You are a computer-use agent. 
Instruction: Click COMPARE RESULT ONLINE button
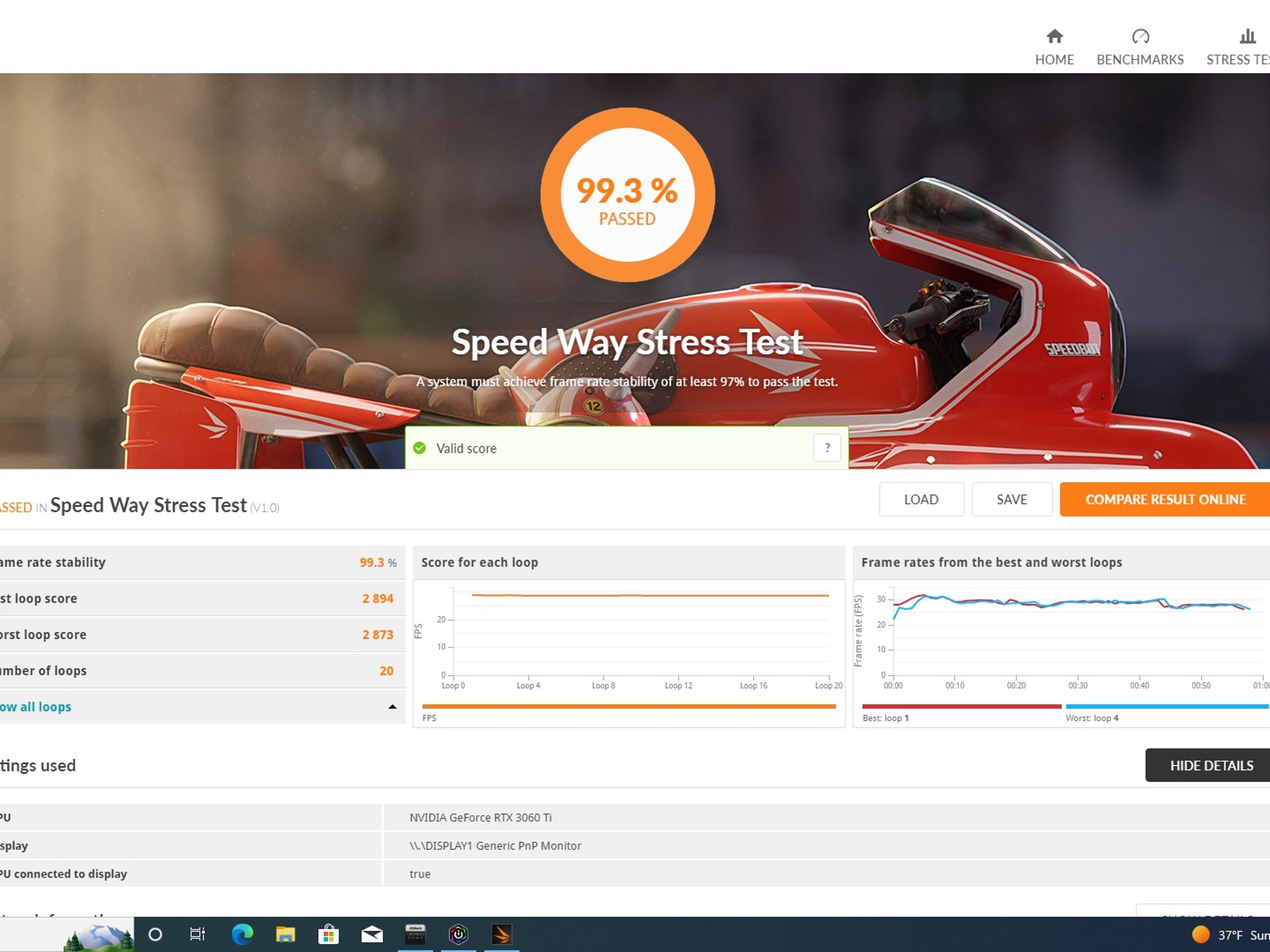1165,500
